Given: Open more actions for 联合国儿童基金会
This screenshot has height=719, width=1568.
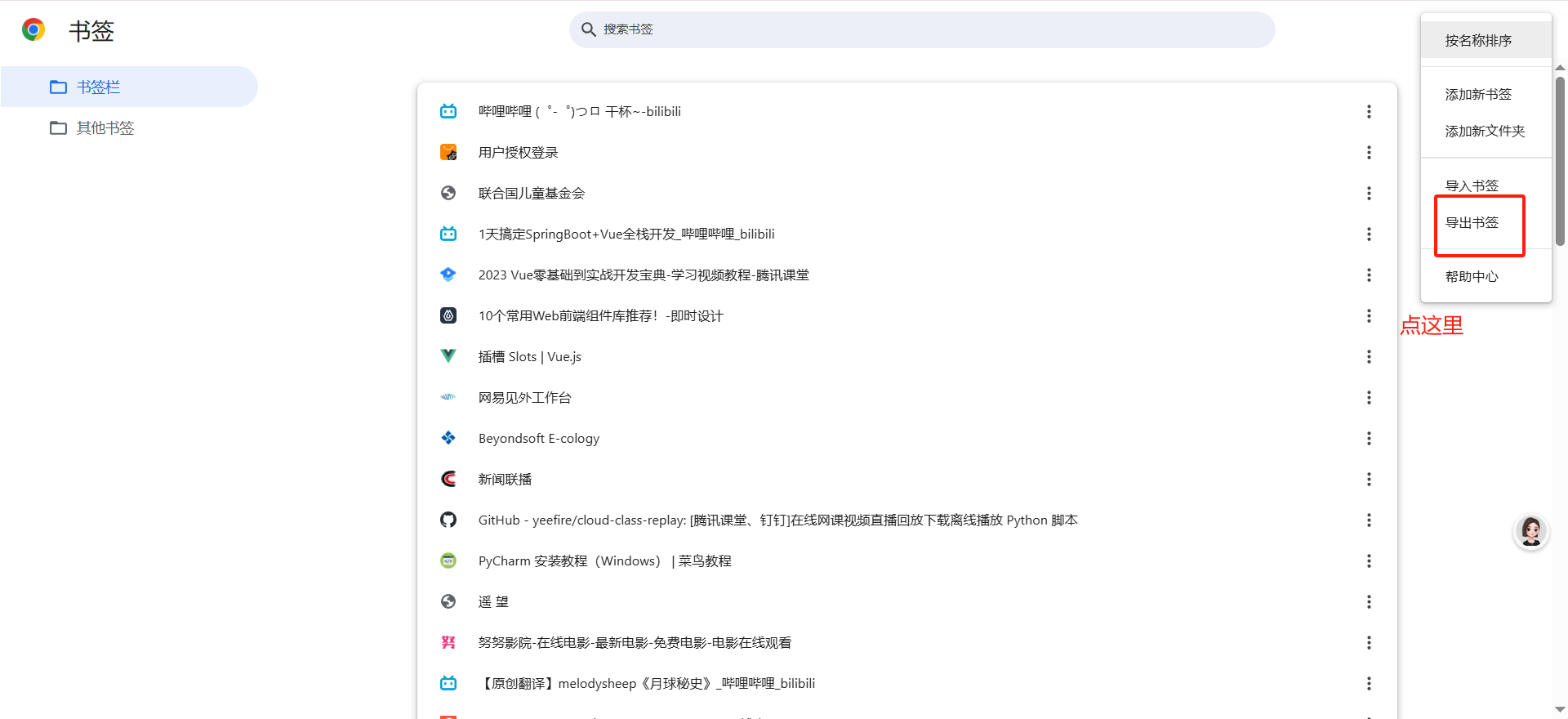Looking at the screenshot, I should click(x=1369, y=193).
